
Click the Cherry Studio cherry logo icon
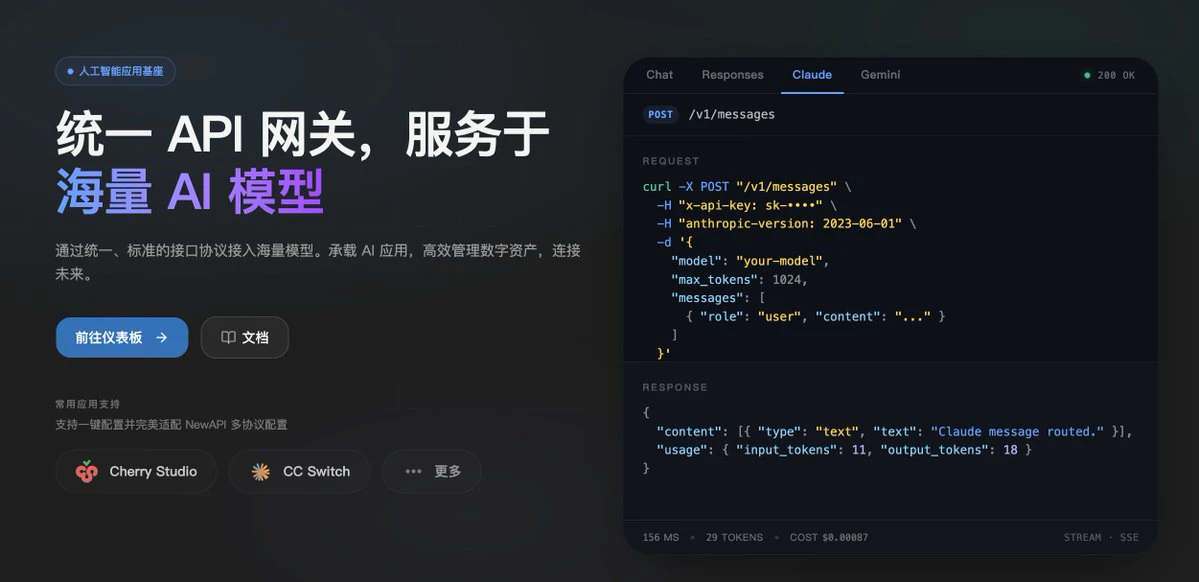coord(87,471)
